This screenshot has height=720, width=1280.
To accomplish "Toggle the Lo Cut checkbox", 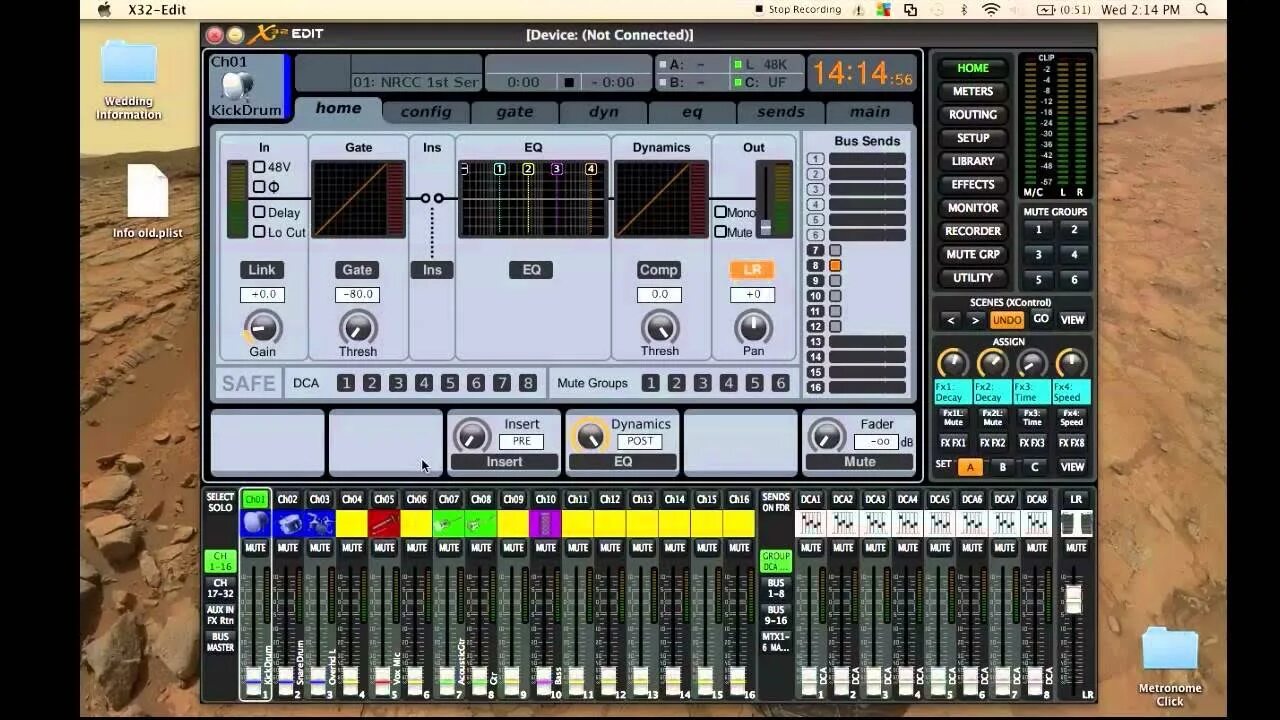I will 258,232.
